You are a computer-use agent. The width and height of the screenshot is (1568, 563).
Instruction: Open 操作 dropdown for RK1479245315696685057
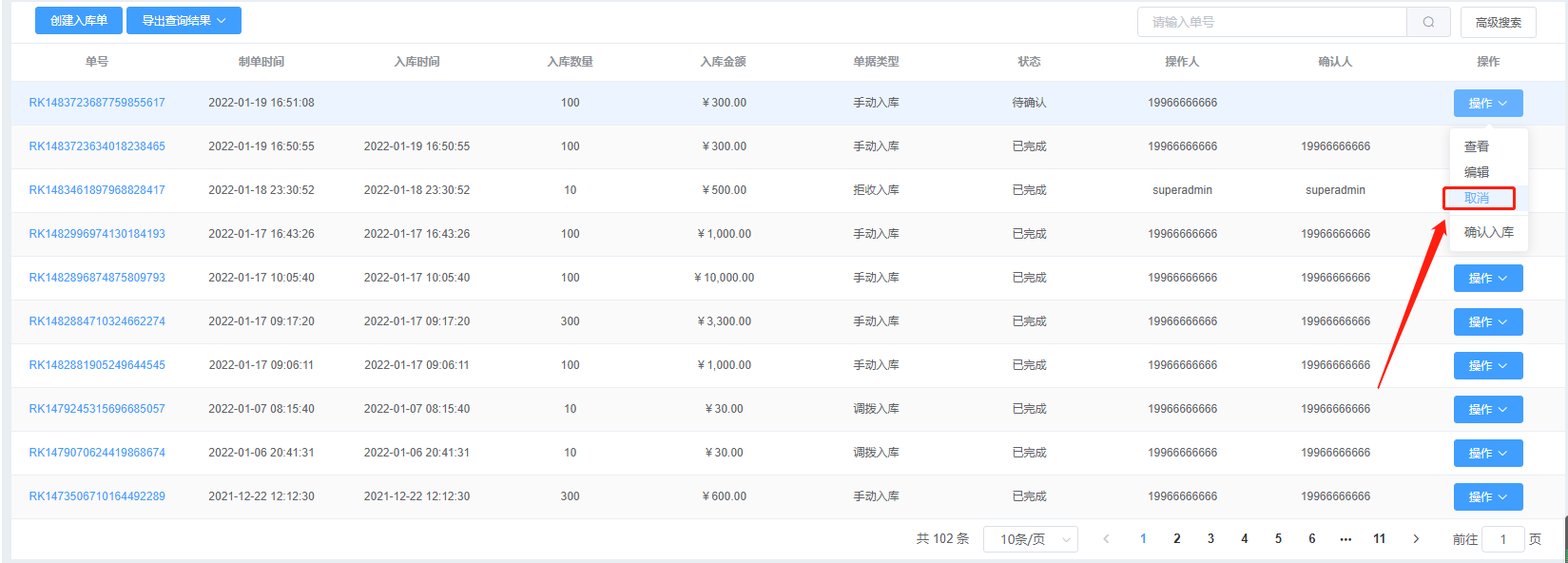(x=1488, y=410)
